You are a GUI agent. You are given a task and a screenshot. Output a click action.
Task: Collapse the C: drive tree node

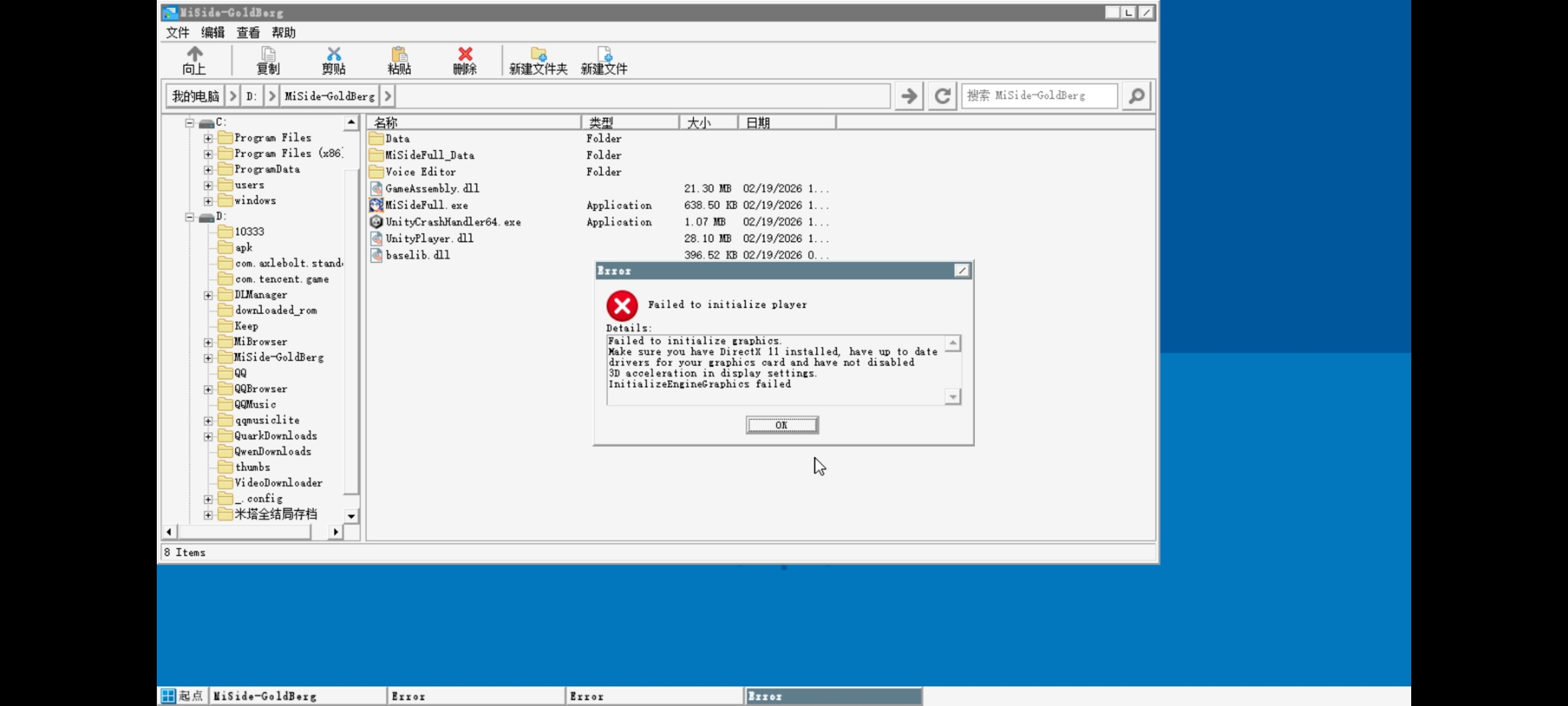coord(189,123)
